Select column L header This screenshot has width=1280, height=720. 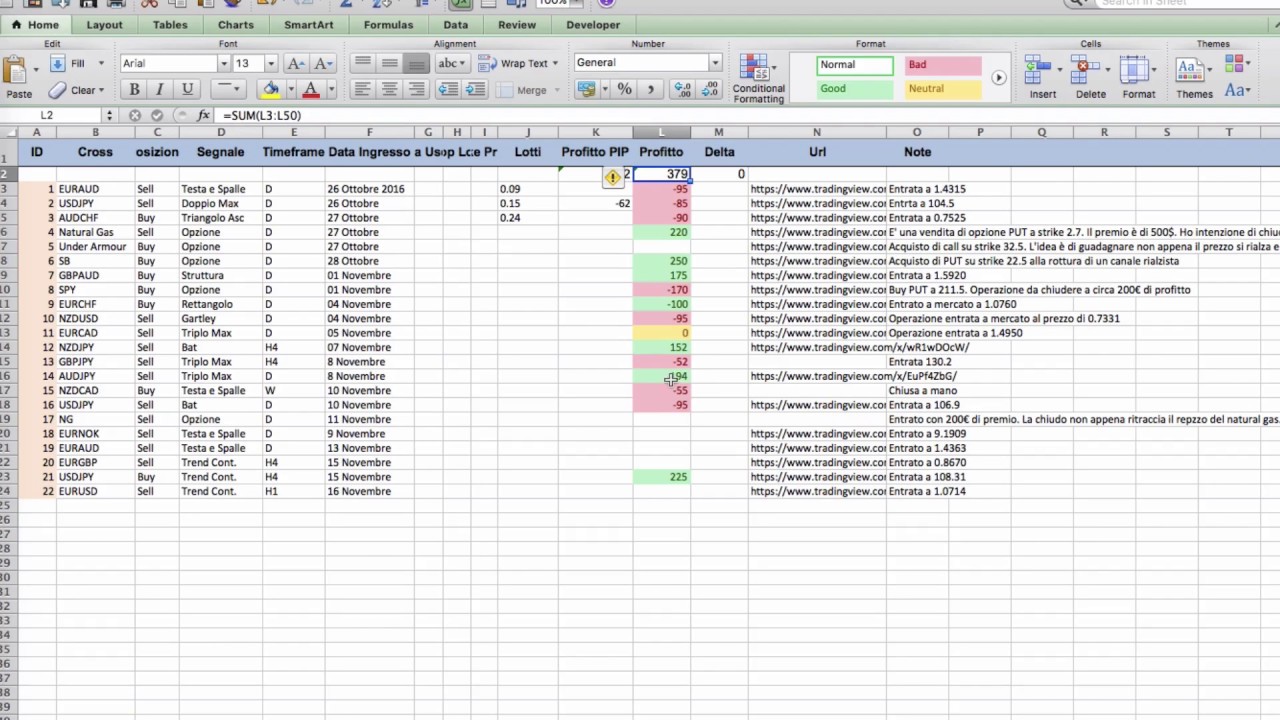point(661,132)
